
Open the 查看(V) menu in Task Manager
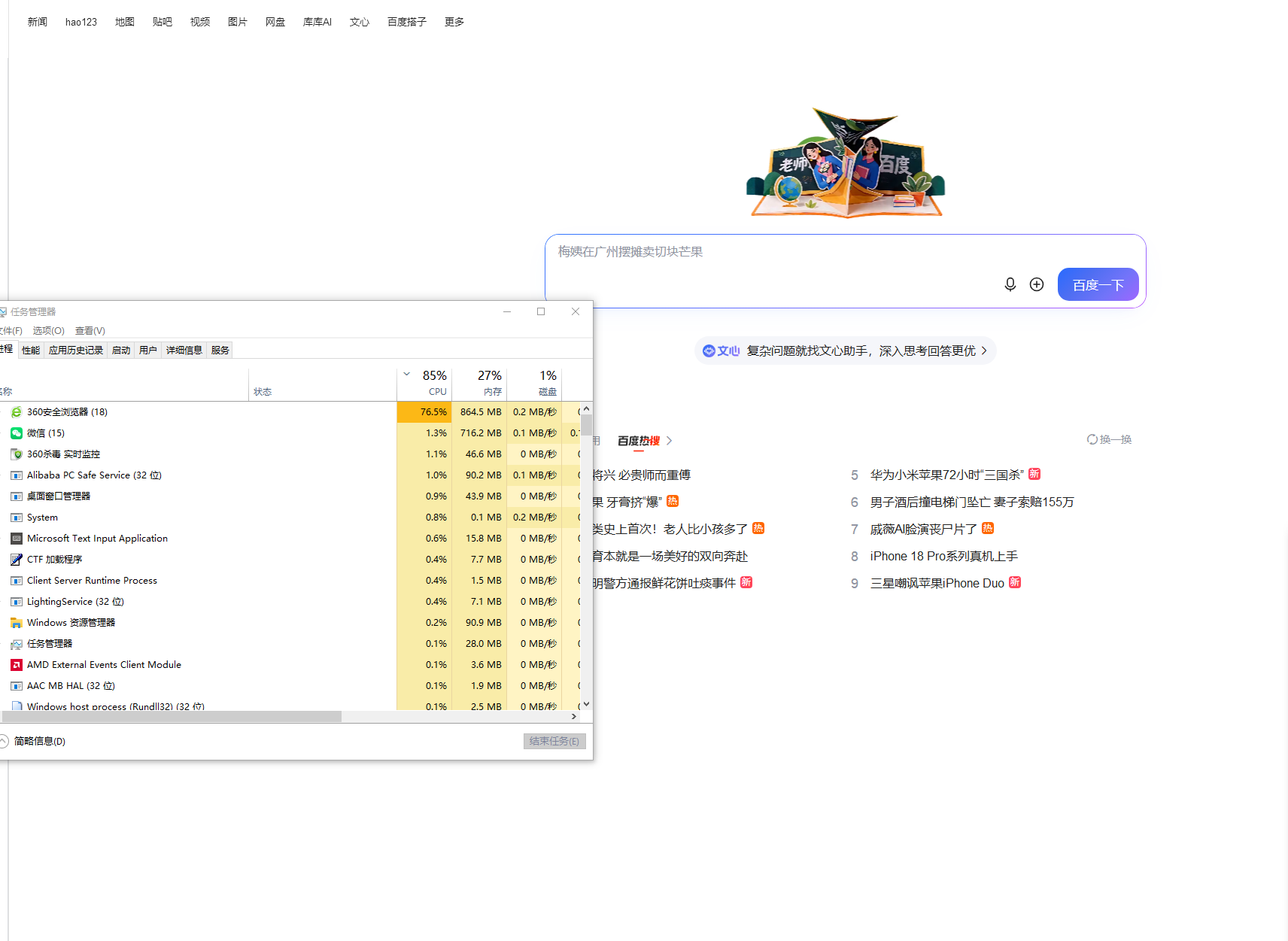tap(90, 331)
